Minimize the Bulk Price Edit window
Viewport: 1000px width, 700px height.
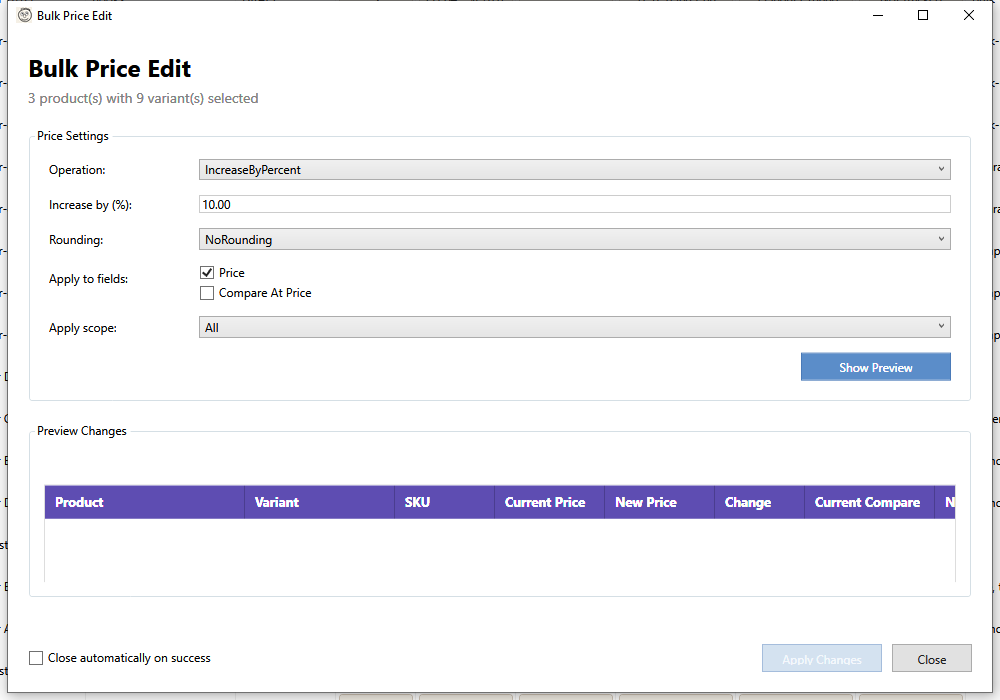tap(877, 16)
